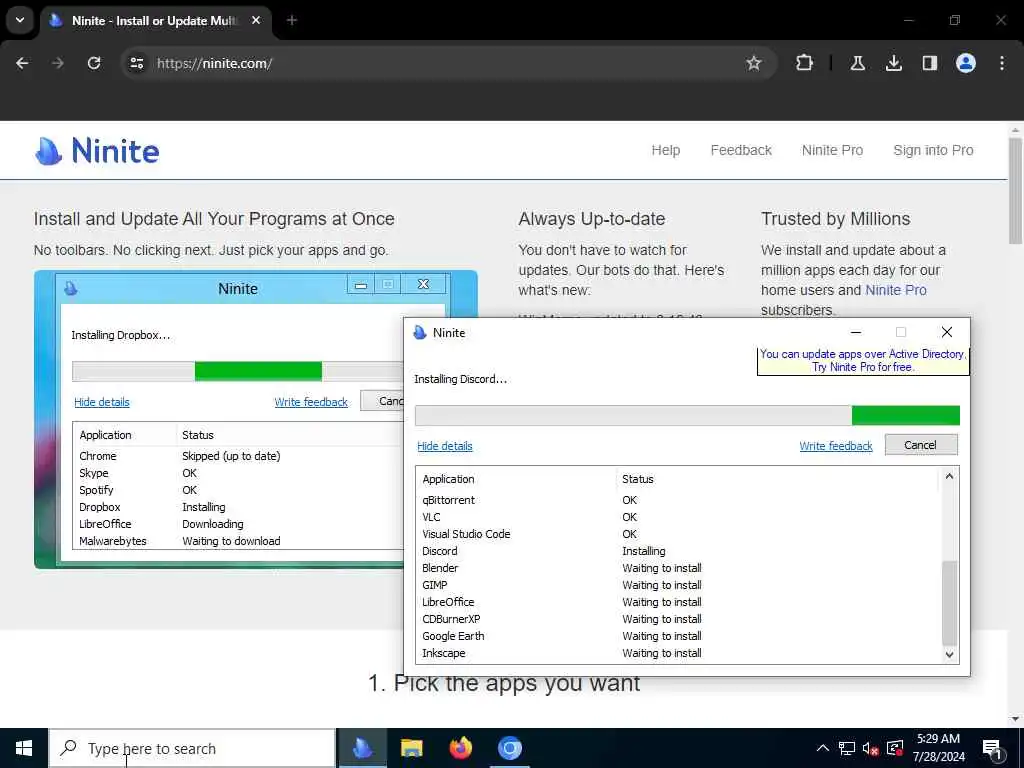Click Sign into Pro link
Viewport: 1024px width, 768px height.
[933, 150]
